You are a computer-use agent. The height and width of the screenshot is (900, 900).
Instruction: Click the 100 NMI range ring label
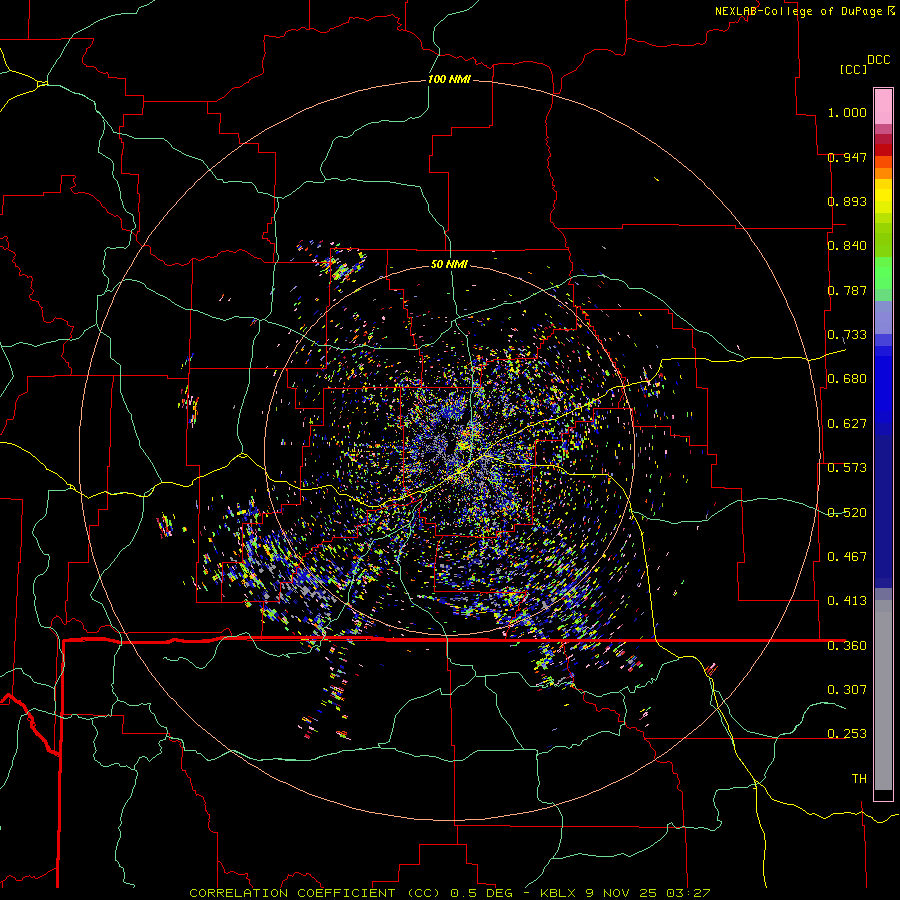449,79
